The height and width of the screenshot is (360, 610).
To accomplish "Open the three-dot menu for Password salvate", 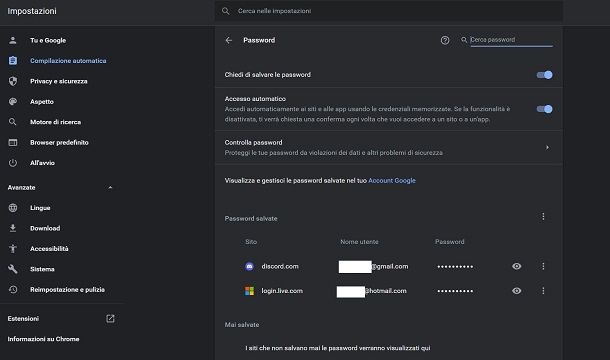I will click(x=543, y=216).
